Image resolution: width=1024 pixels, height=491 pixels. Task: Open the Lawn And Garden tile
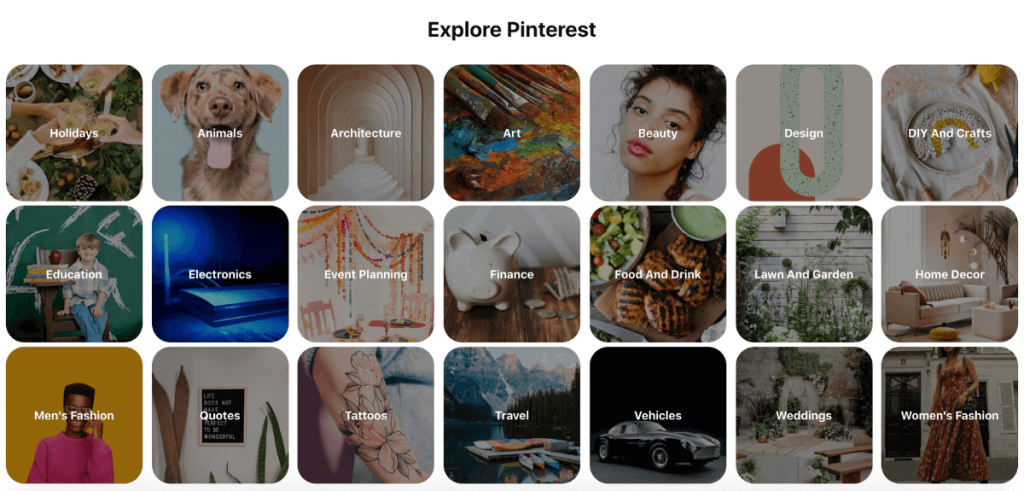[804, 274]
